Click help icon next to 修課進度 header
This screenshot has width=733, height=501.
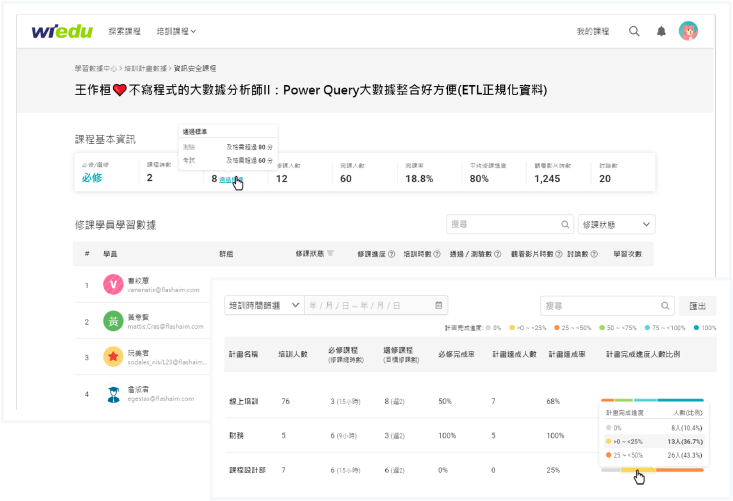[392, 254]
